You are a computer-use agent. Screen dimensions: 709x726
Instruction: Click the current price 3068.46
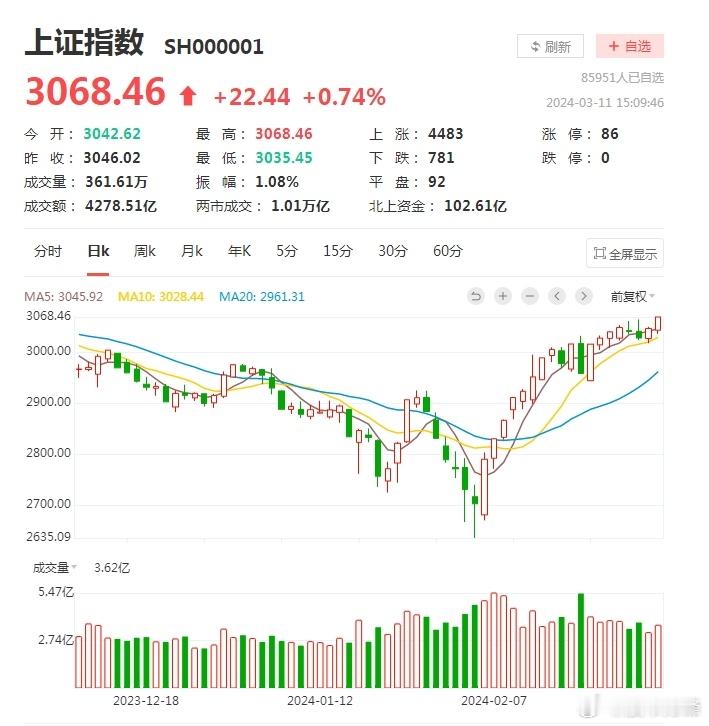pyautogui.click(x=95, y=92)
